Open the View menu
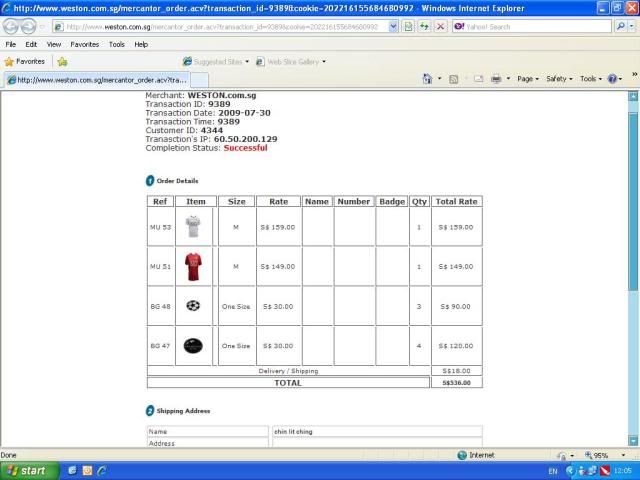 tap(53, 44)
